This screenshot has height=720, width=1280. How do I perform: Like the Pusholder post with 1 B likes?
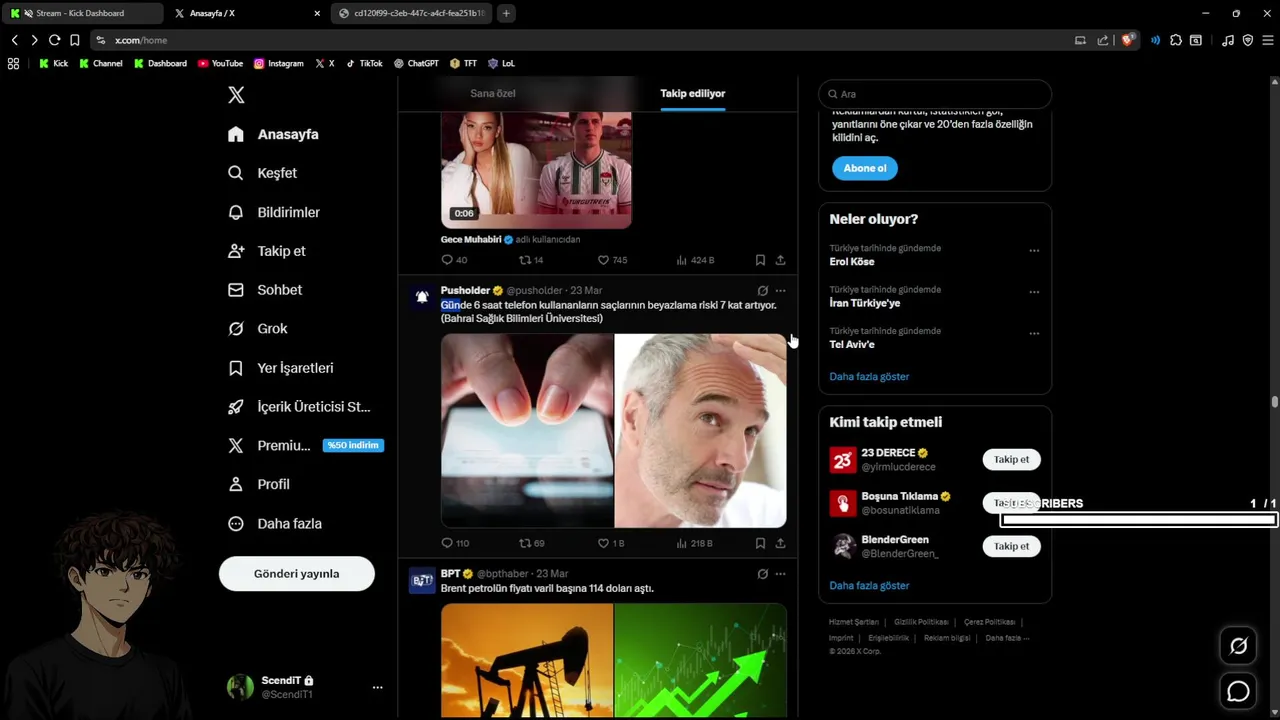tap(603, 543)
